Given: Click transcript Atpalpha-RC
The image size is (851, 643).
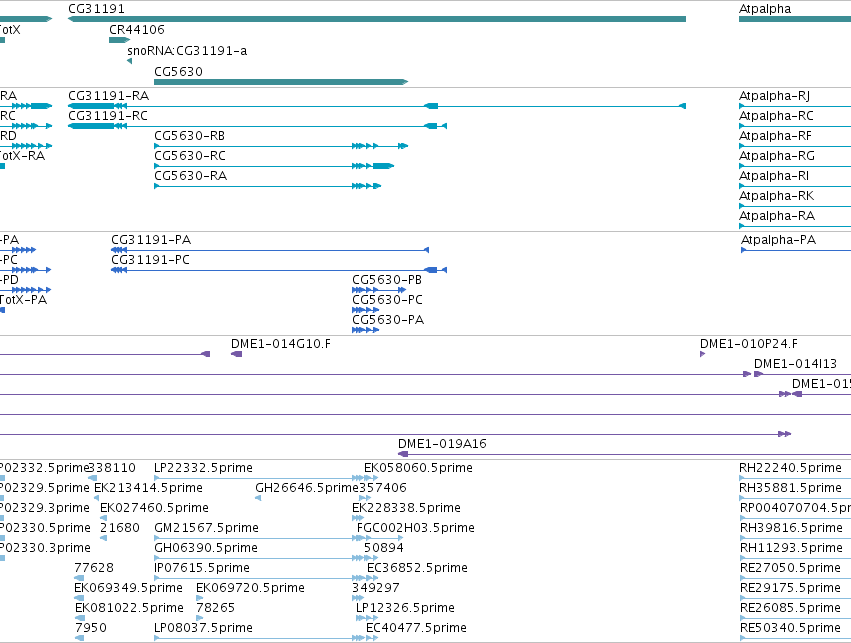Looking at the screenshot, I should pos(776,116).
